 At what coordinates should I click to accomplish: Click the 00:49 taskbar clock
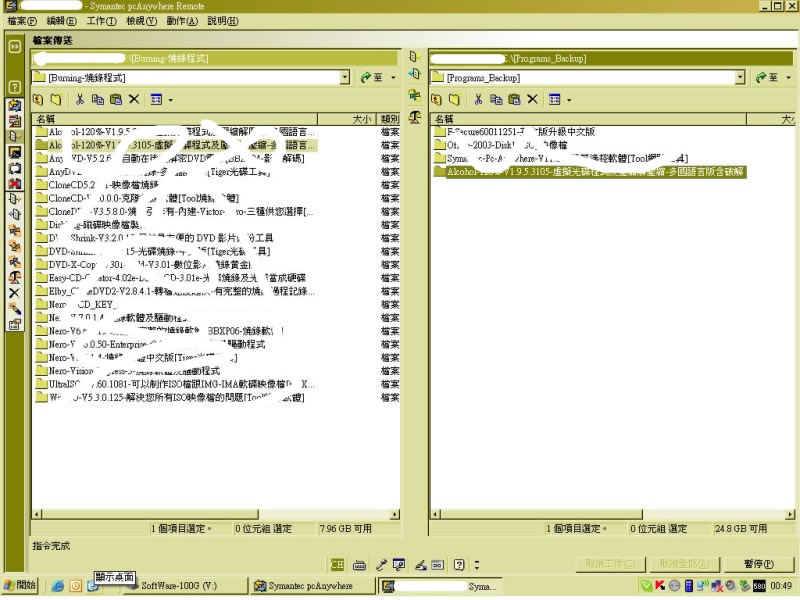[x=781, y=586]
